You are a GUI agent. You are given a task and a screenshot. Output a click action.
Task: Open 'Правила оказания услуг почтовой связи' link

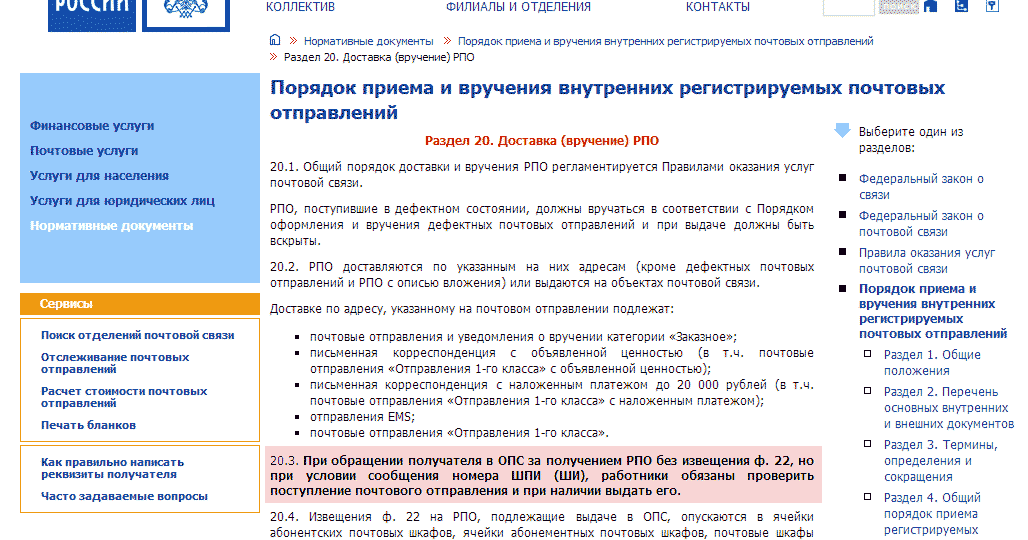pos(927,260)
